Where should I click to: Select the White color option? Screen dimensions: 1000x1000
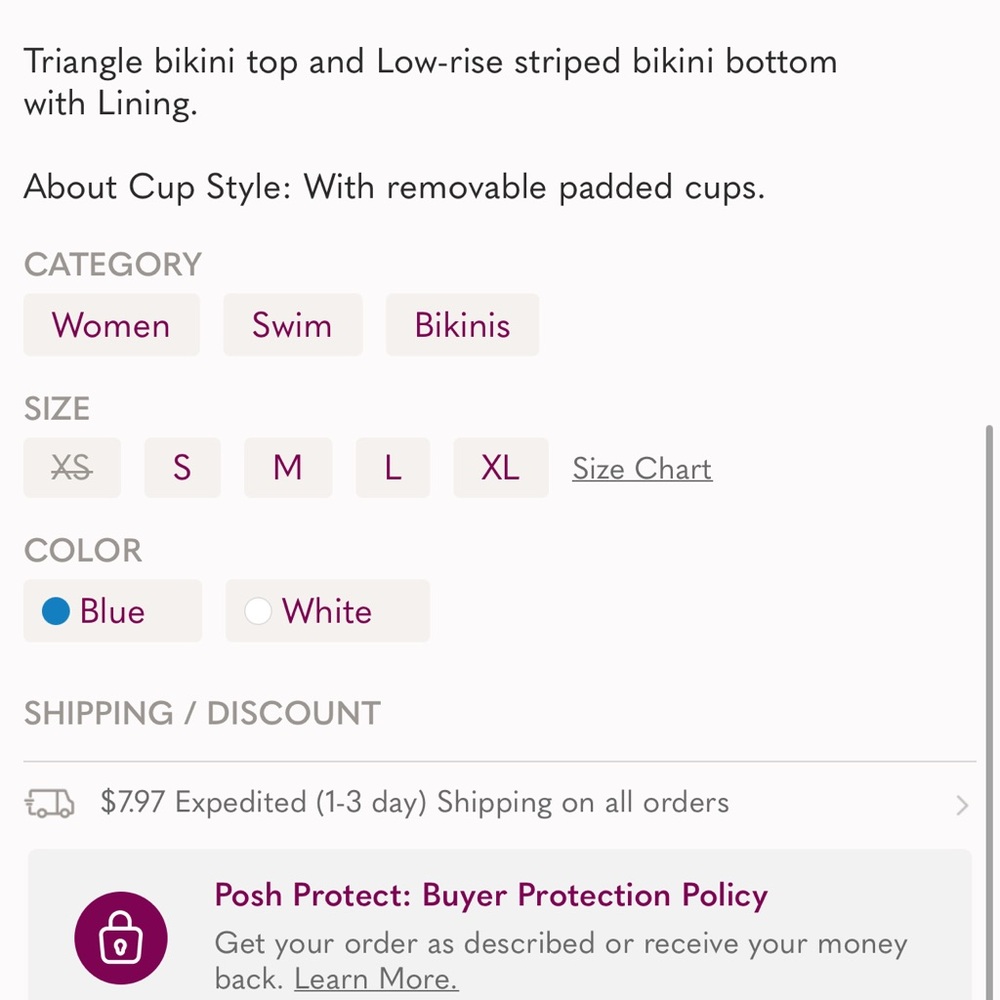coord(327,611)
